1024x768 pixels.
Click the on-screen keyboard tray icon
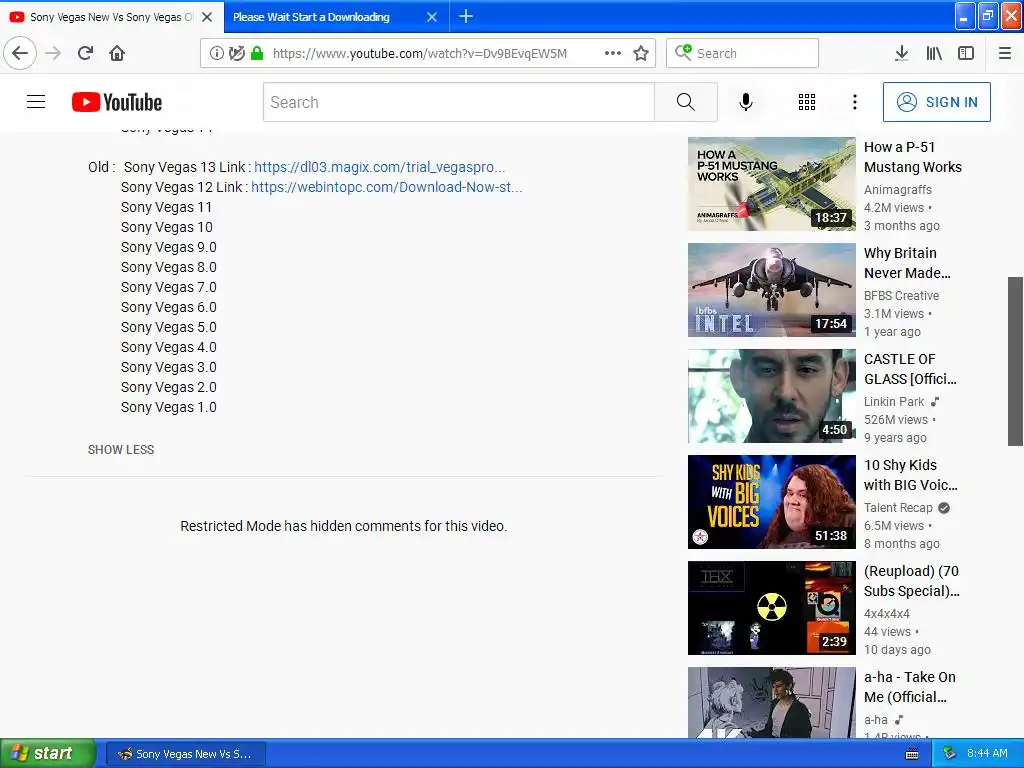tap(912, 754)
